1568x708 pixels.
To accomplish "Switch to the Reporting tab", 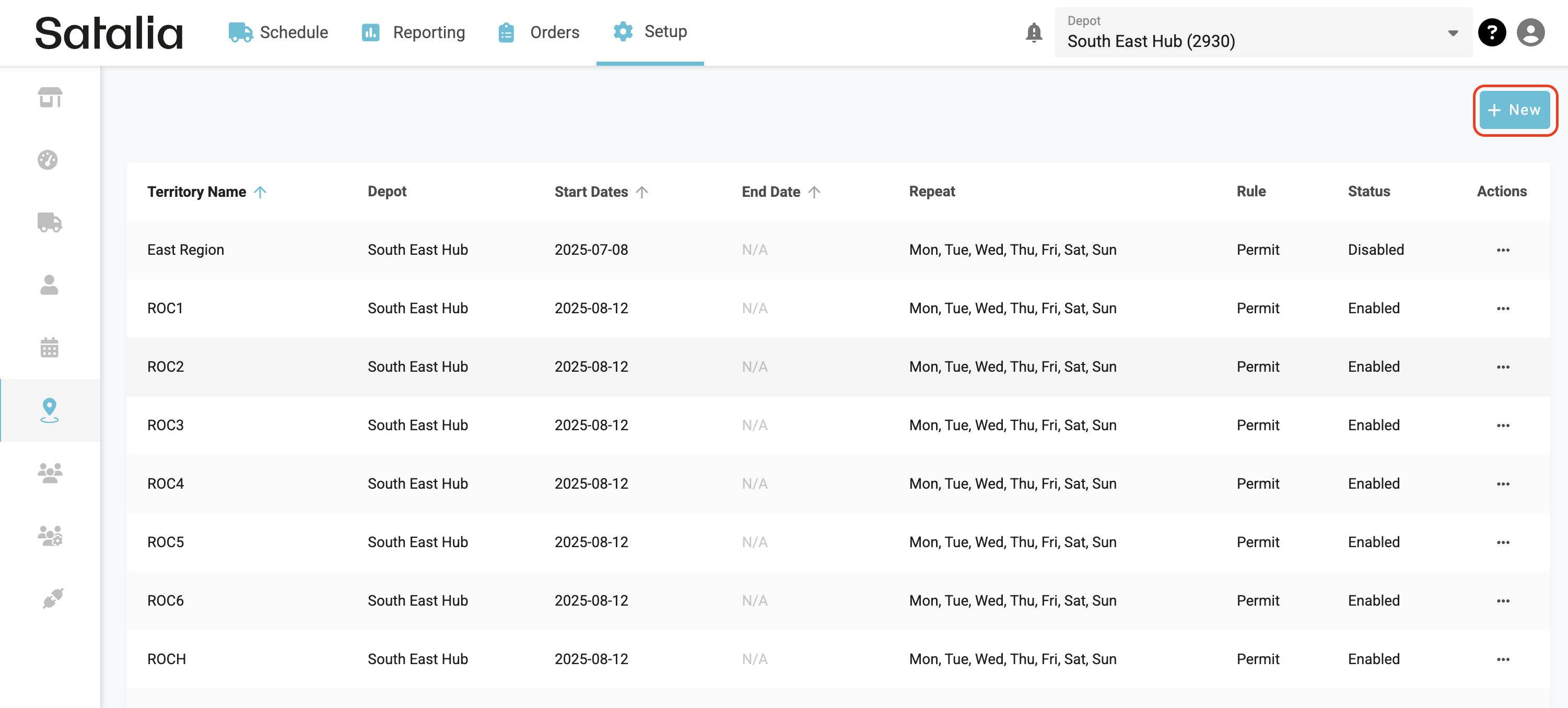I will (413, 32).
